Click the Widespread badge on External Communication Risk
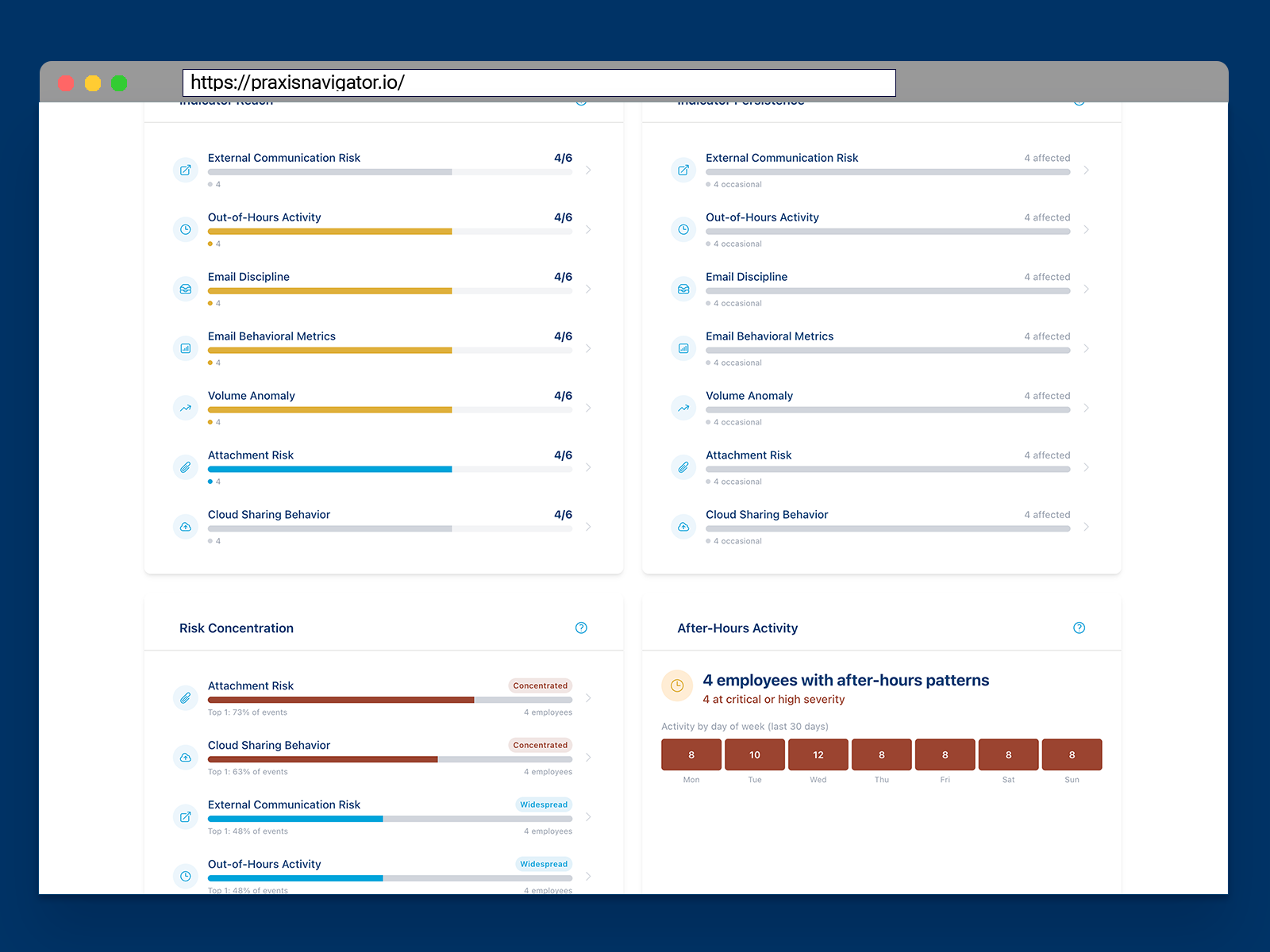This screenshot has width=1270, height=952. point(544,804)
